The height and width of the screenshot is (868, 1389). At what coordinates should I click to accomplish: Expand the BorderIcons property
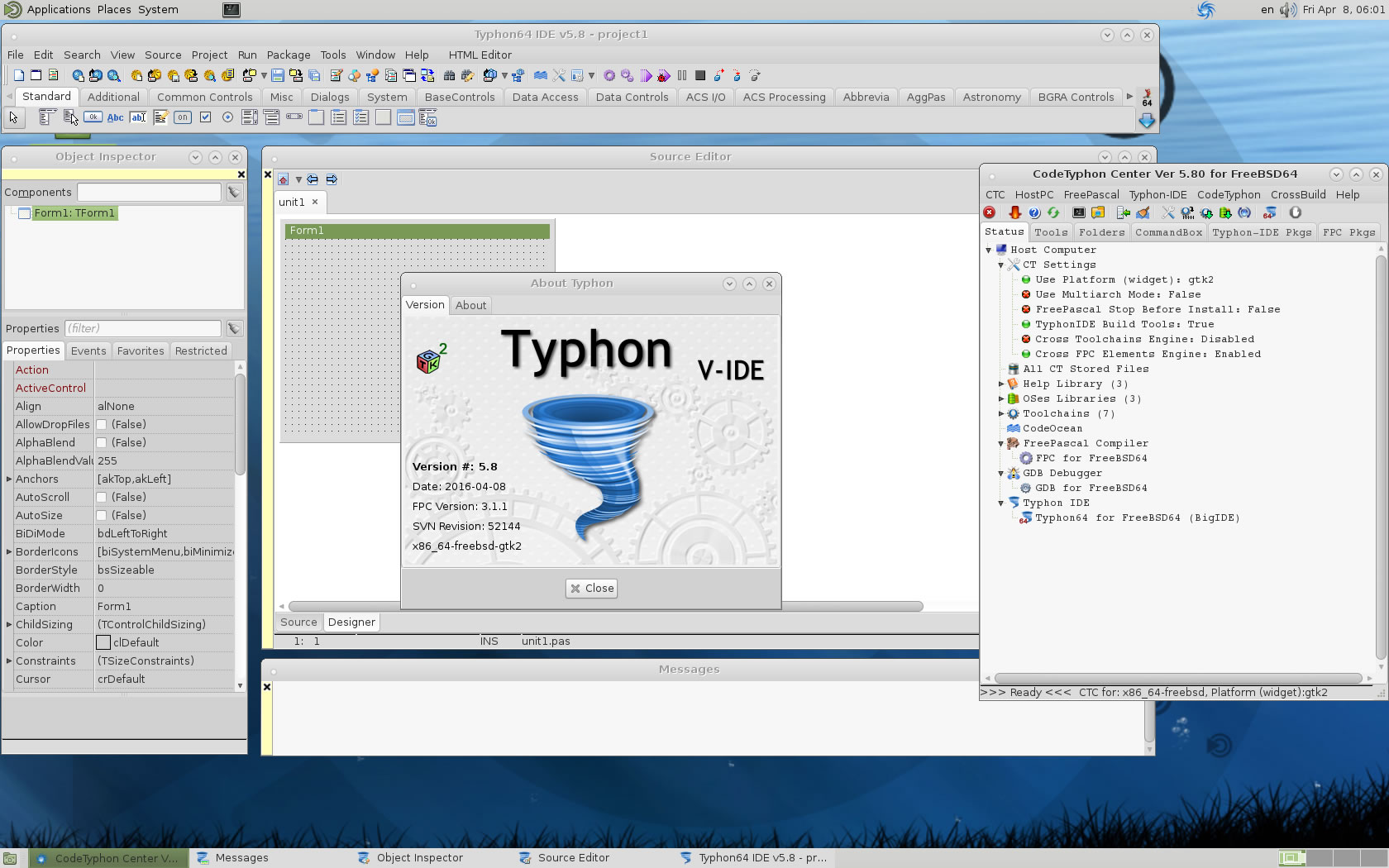click(9, 552)
